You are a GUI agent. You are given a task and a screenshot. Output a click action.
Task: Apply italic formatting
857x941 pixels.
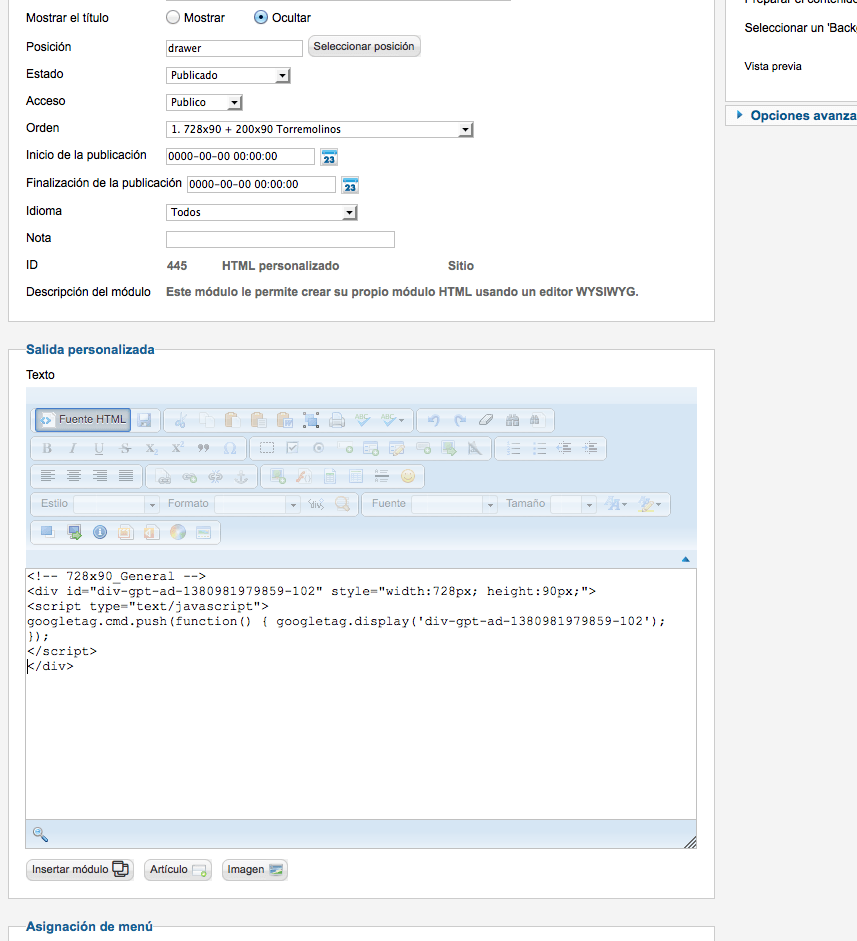[73, 448]
